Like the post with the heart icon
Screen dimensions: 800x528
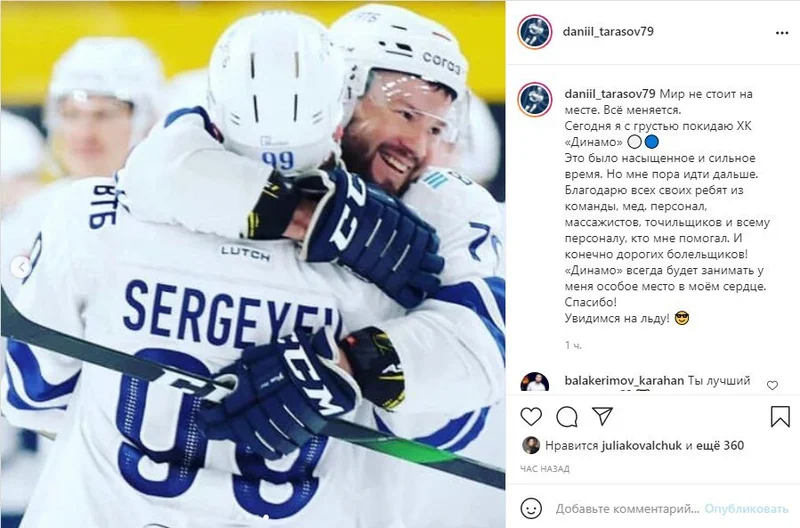(x=531, y=417)
